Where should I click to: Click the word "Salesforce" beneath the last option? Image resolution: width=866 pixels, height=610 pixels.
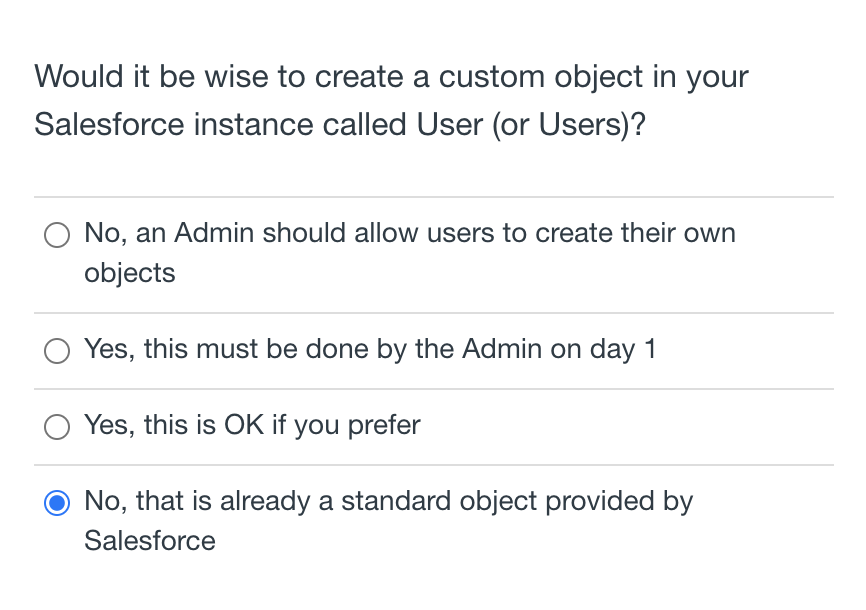(x=149, y=541)
